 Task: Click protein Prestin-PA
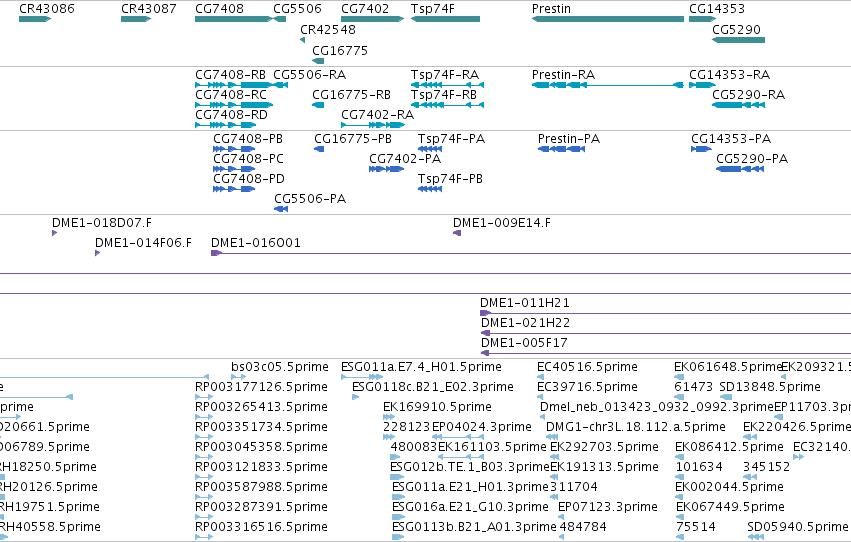(561, 149)
